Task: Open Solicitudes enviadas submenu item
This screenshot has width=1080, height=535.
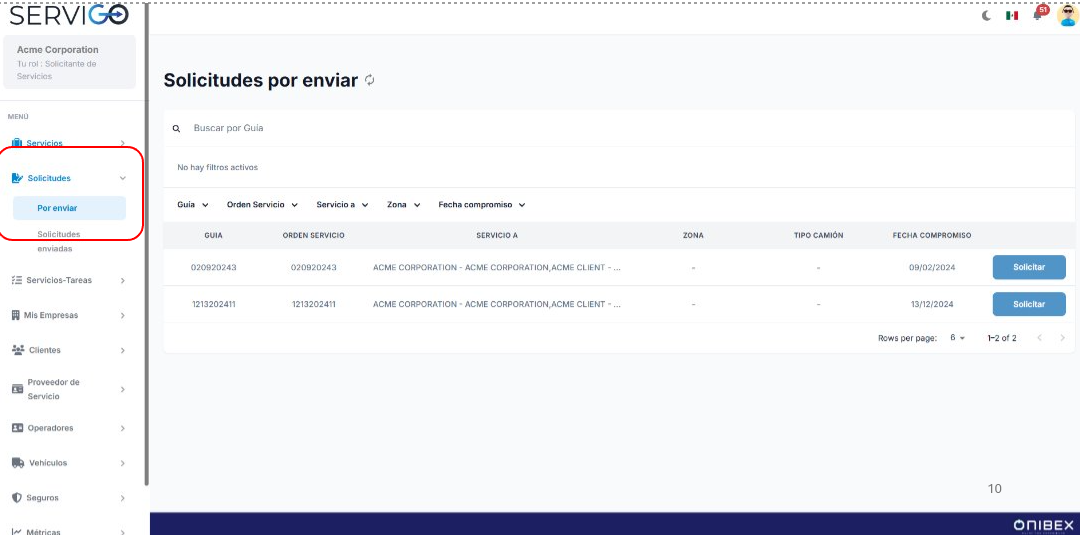Action: pyautogui.click(x=59, y=241)
